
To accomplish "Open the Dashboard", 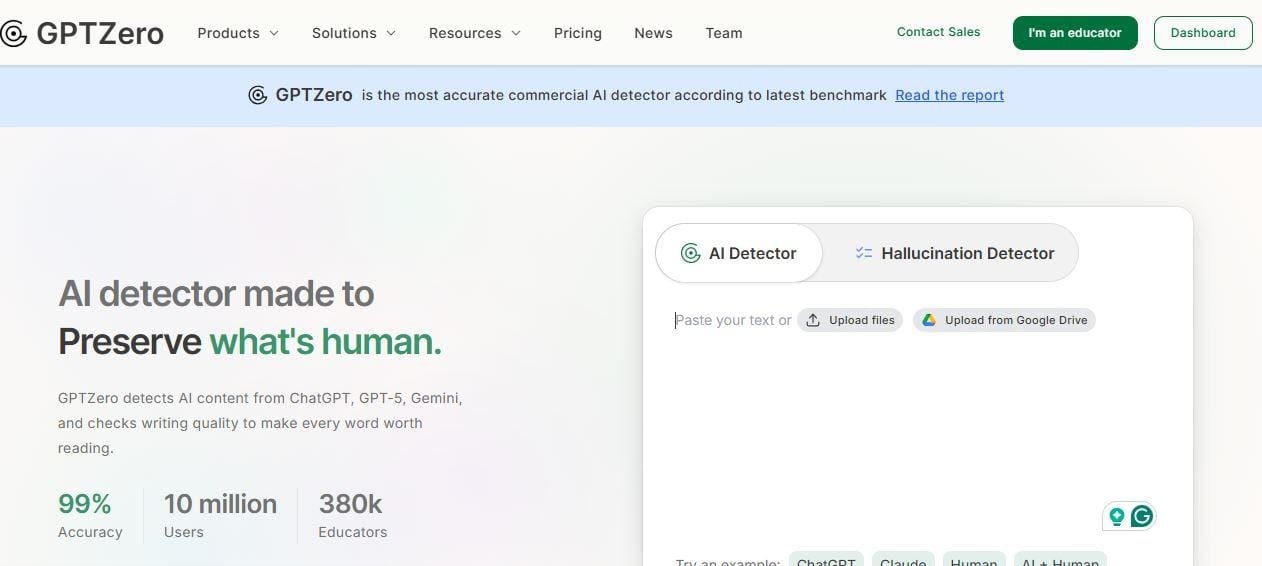I will coord(1203,33).
